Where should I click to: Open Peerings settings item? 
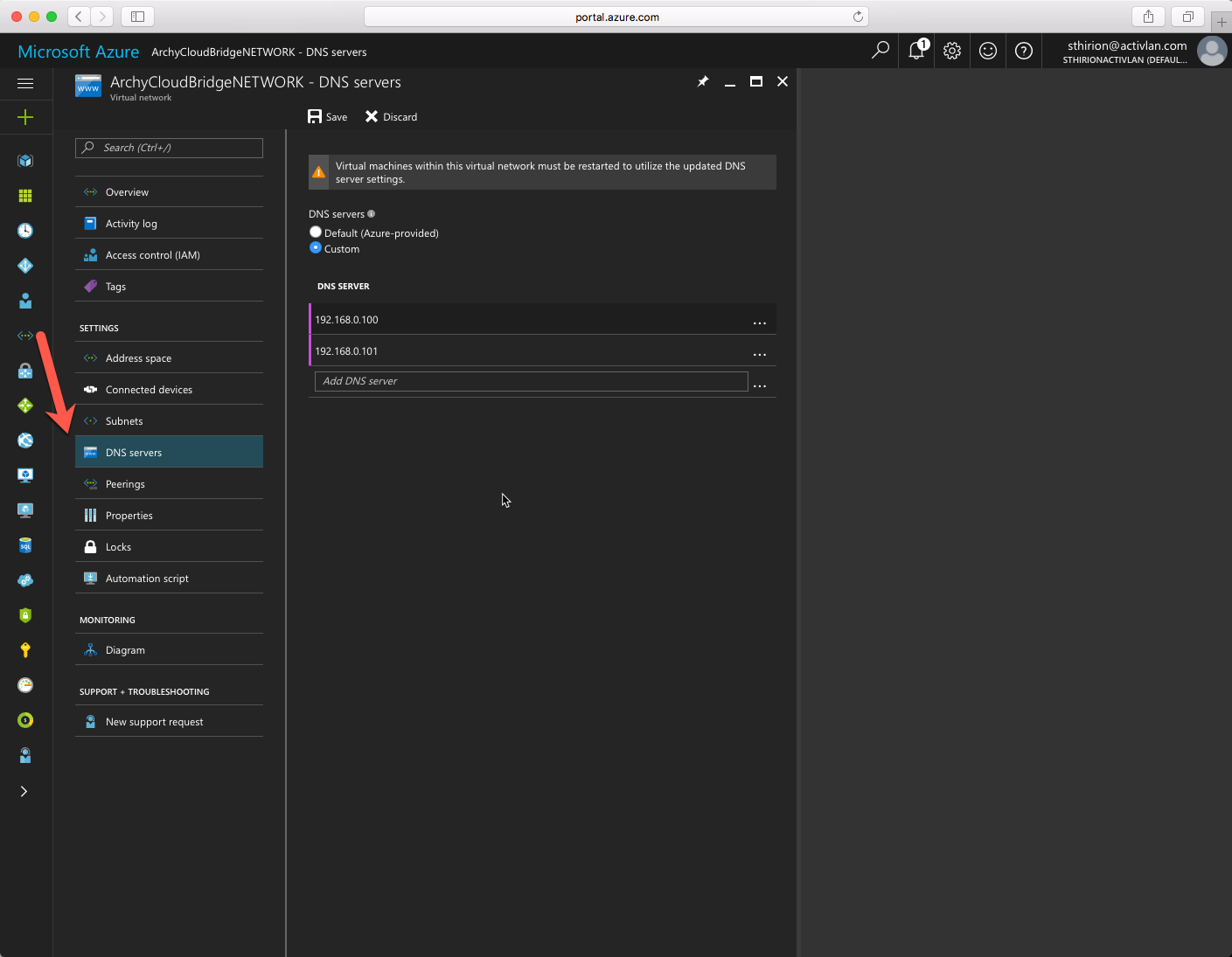coord(169,484)
